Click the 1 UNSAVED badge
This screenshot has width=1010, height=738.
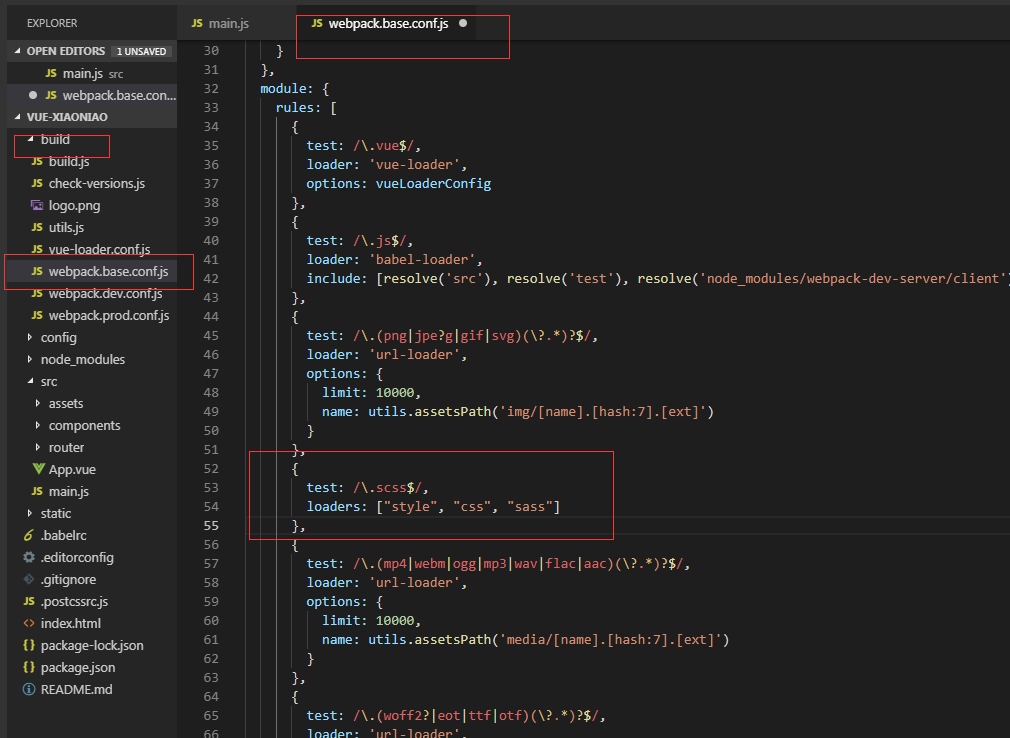point(141,52)
